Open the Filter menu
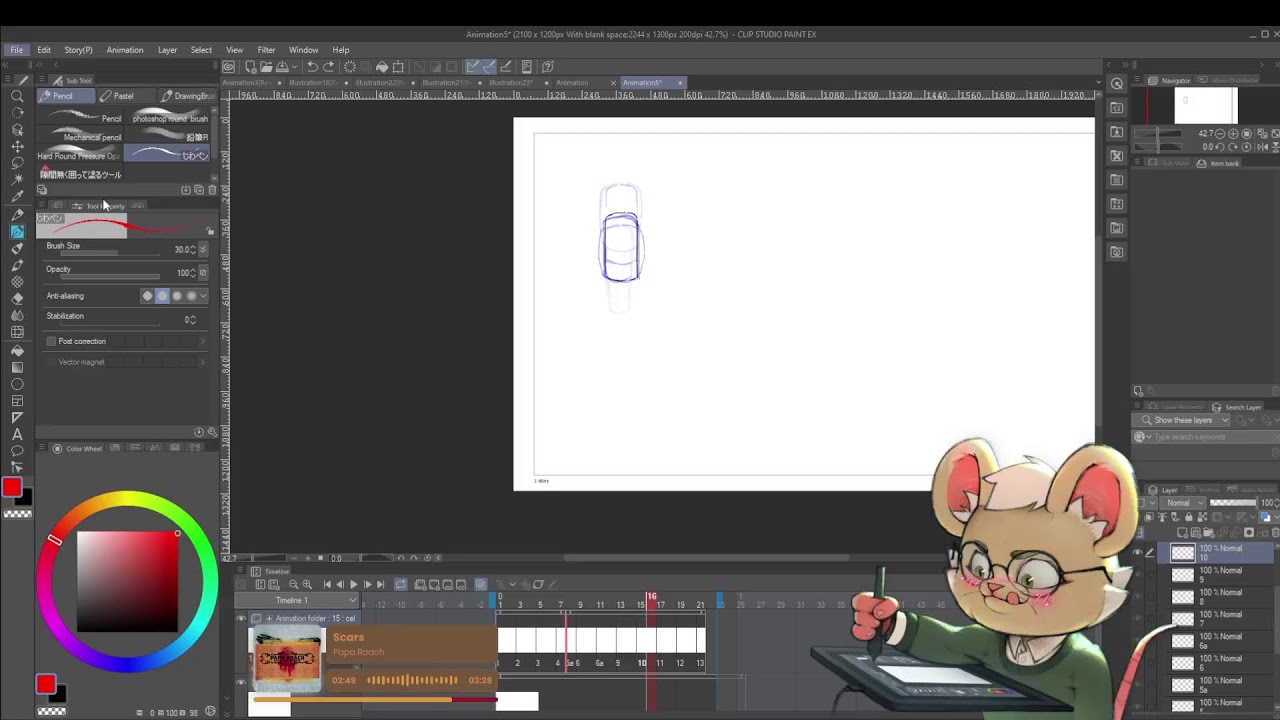This screenshot has width=1280, height=720. pos(266,50)
